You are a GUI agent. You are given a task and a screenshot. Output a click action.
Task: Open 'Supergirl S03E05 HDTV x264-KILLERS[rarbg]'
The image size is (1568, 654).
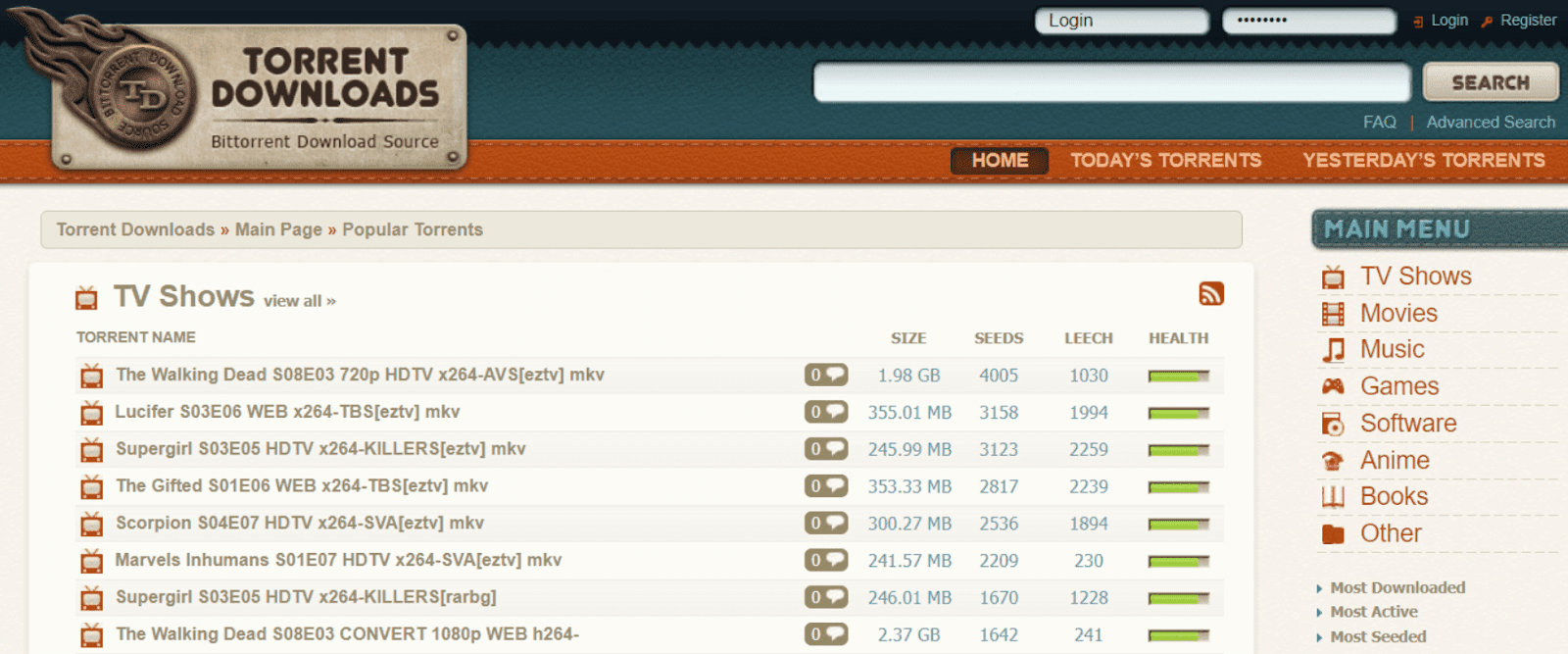[x=306, y=597]
